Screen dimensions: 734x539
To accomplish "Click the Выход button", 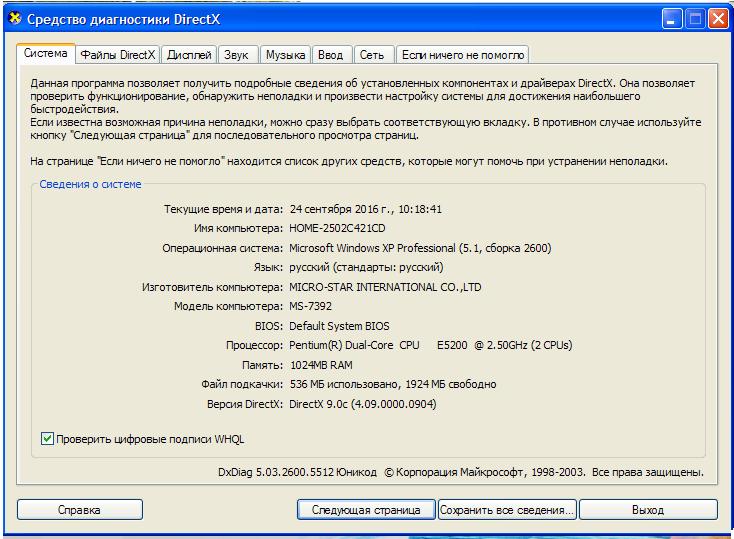I will click(648, 509).
